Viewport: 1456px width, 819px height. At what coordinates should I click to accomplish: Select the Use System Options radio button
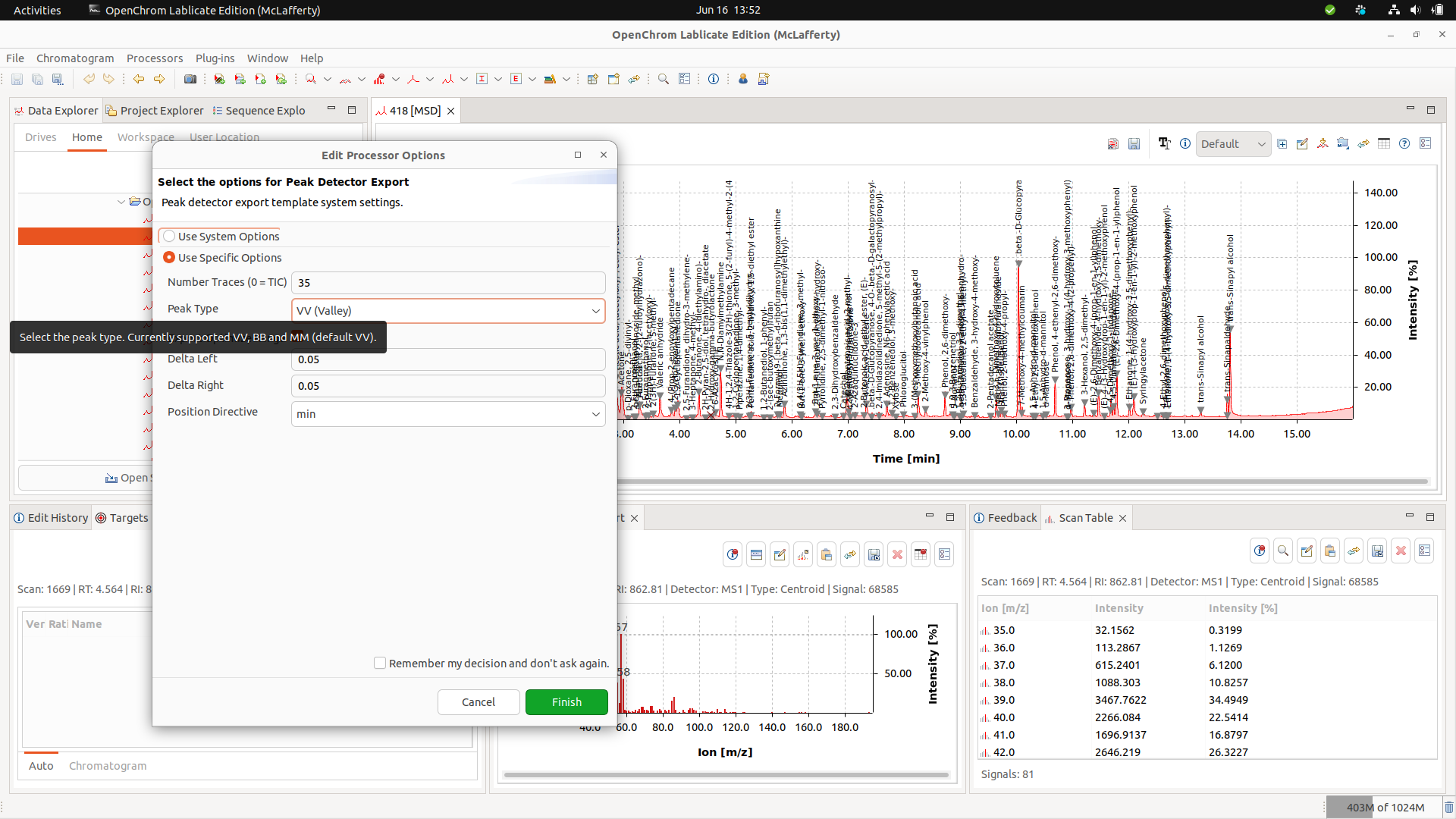click(x=168, y=236)
